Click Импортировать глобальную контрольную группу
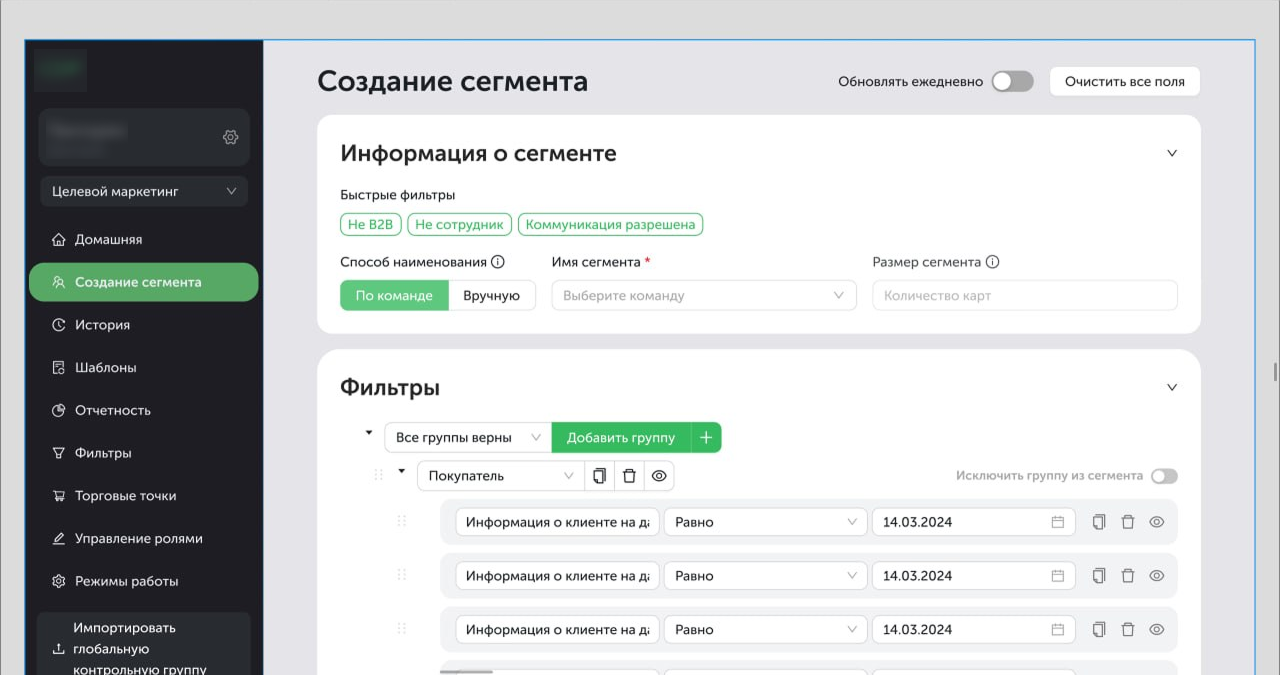 [144, 646]
